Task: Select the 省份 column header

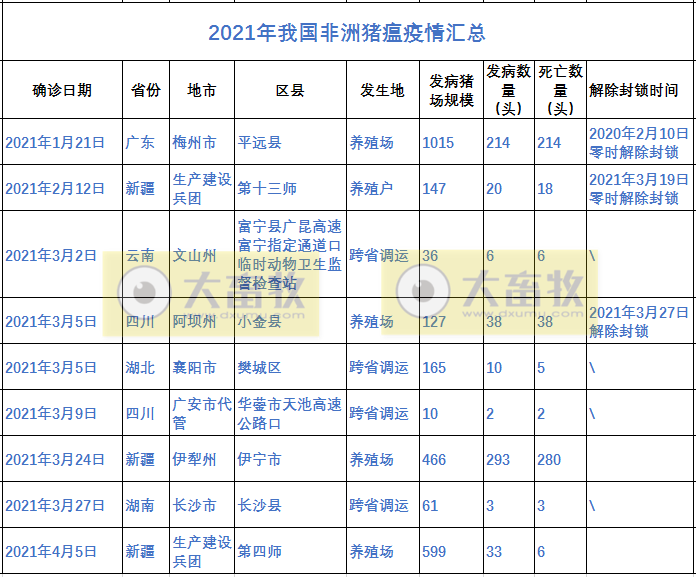Action: (x=146, y=90)
